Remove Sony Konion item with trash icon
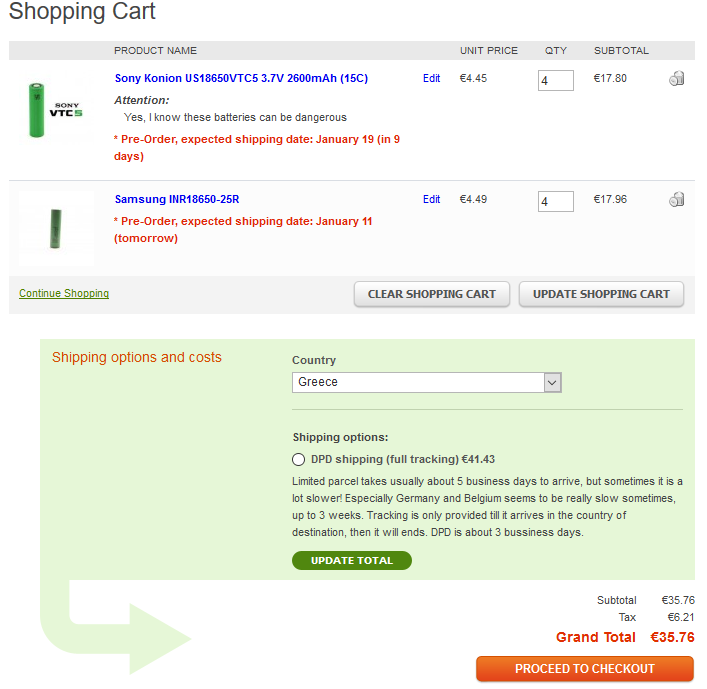This screenshot has height=689, width=707. pyautogui.click(x=676, y=78)
